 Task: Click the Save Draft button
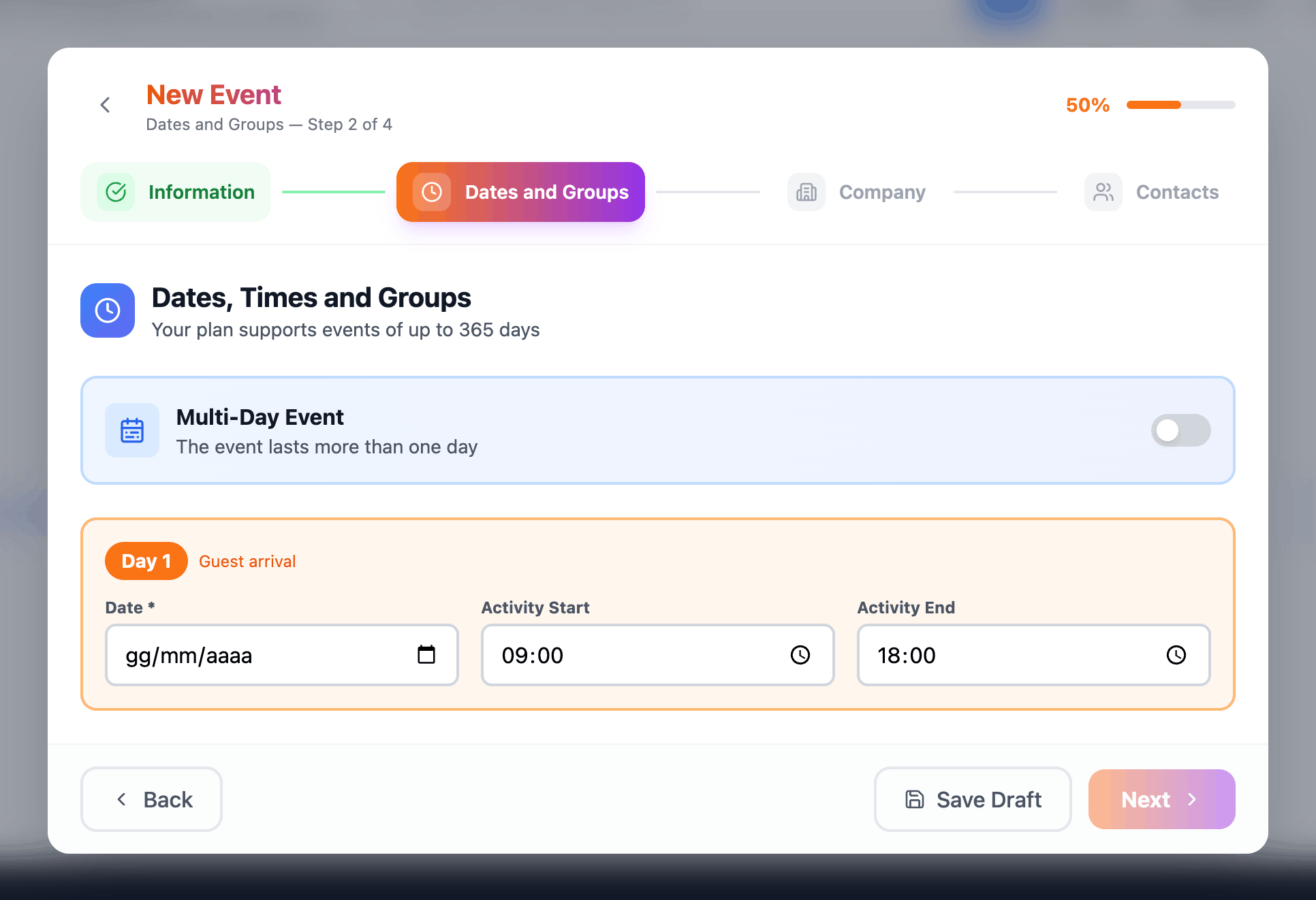(x=973, y=799)
